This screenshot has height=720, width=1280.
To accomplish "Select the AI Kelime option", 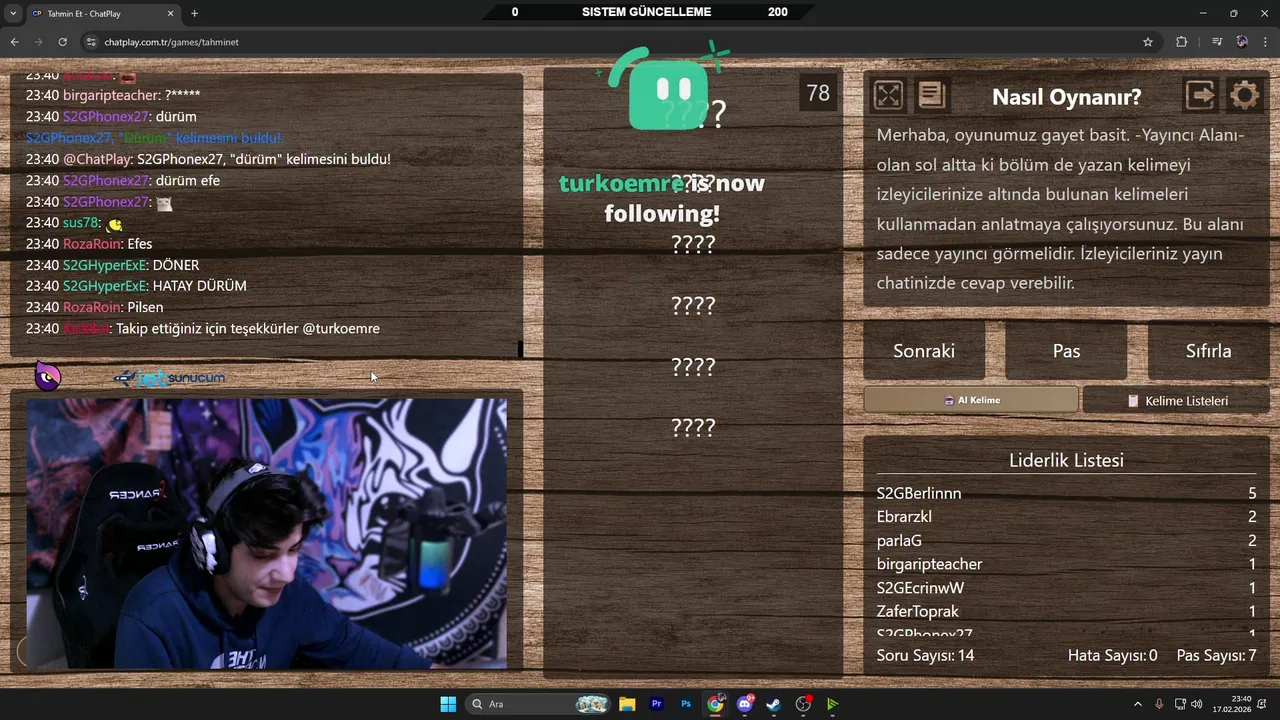I will pyautogui.click(x=971, y=400).
